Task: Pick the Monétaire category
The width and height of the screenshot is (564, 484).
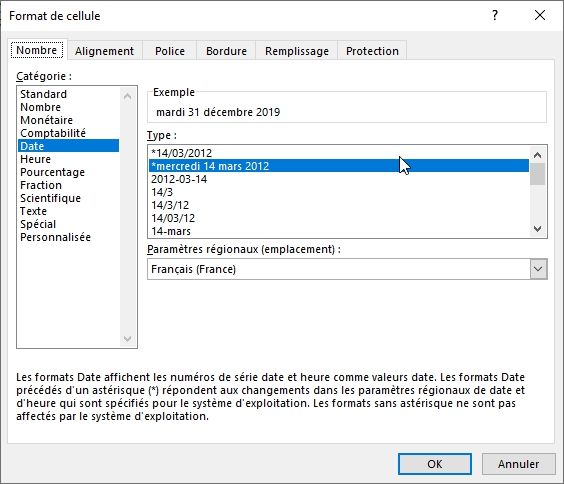Action: [68, 120]
